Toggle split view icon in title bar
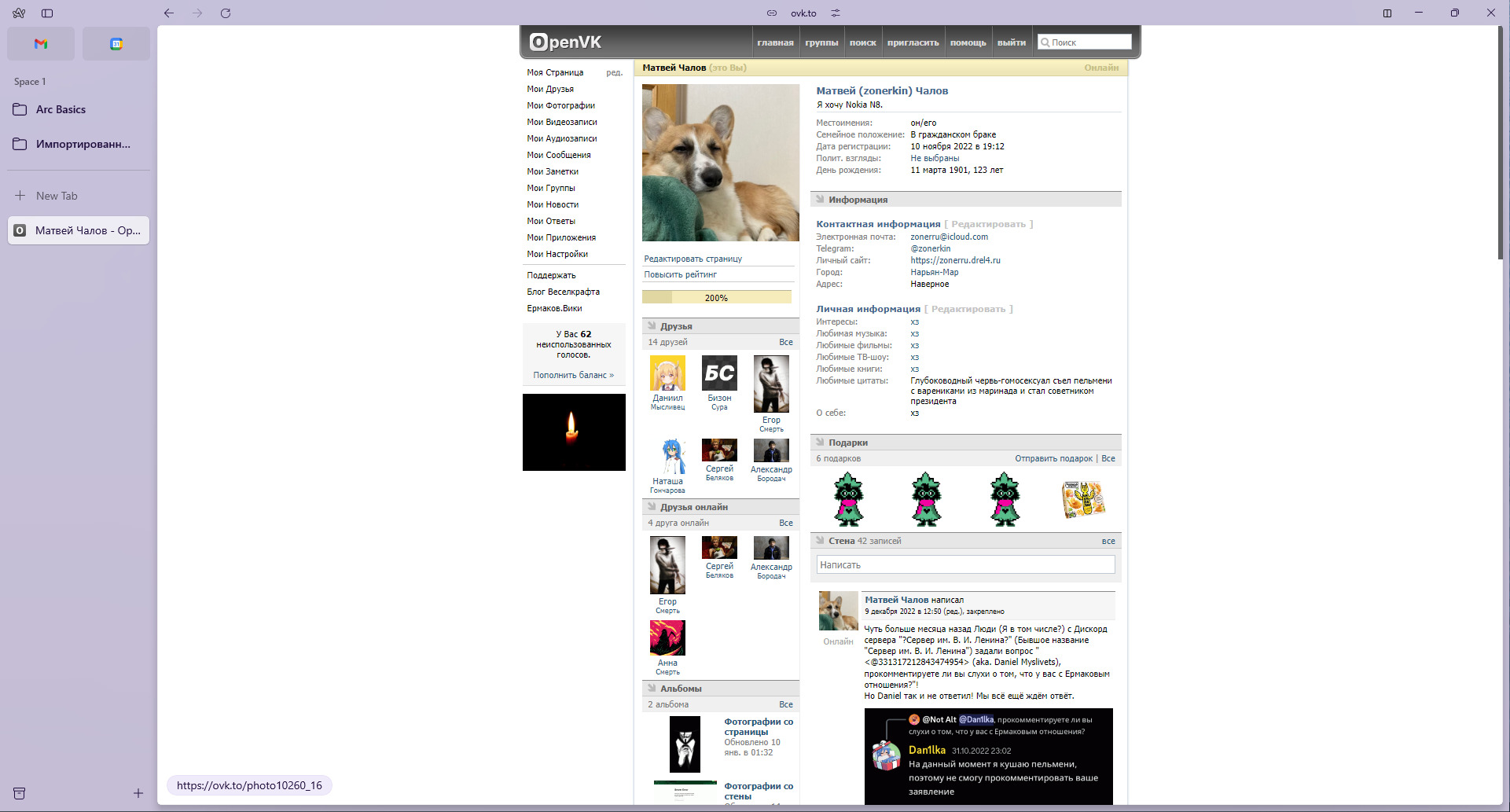1510x812 pixels. [x=1387, y=13]
